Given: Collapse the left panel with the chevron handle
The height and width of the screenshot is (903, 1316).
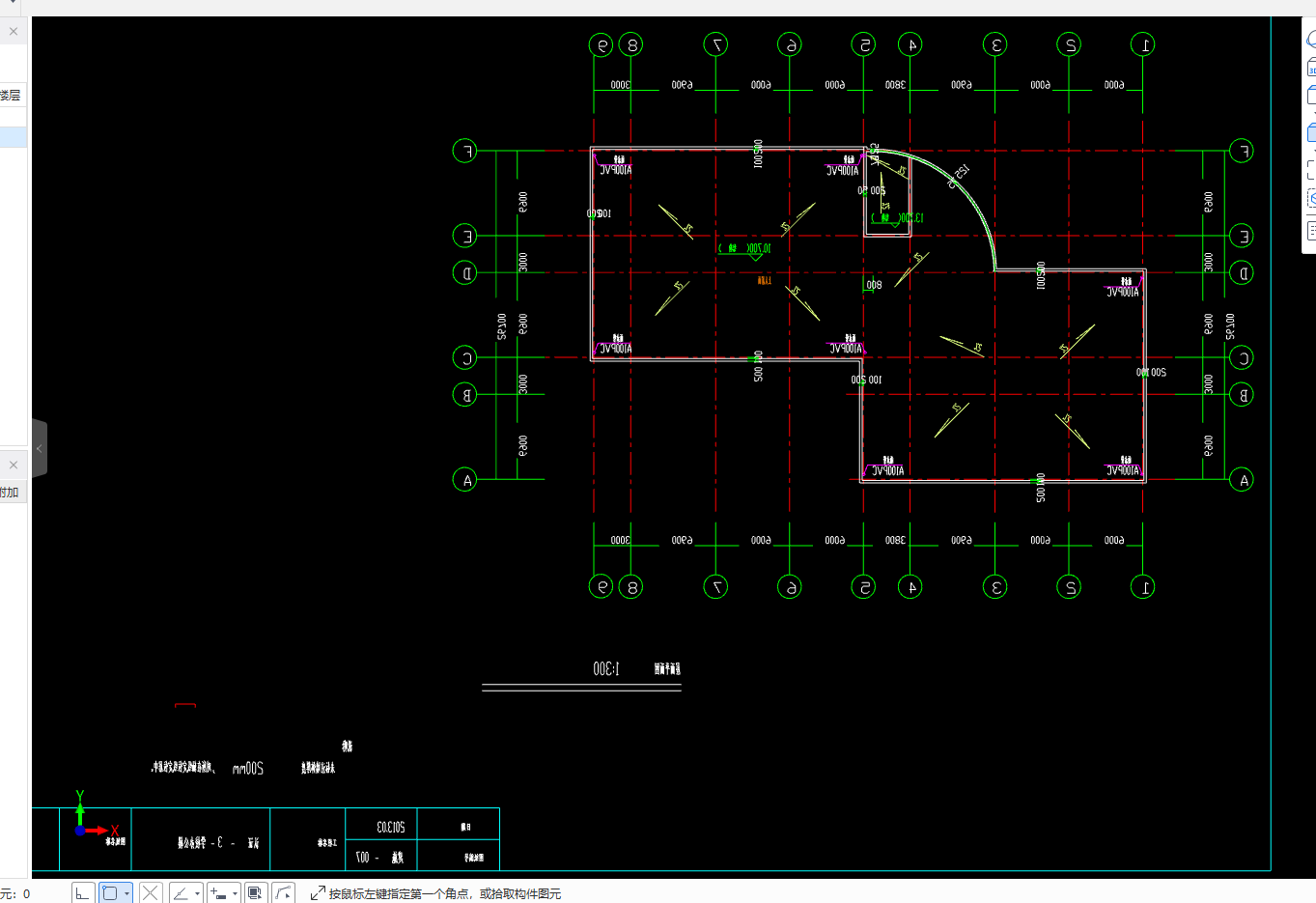Looking at the screenshot, I should tap(40, 448).
